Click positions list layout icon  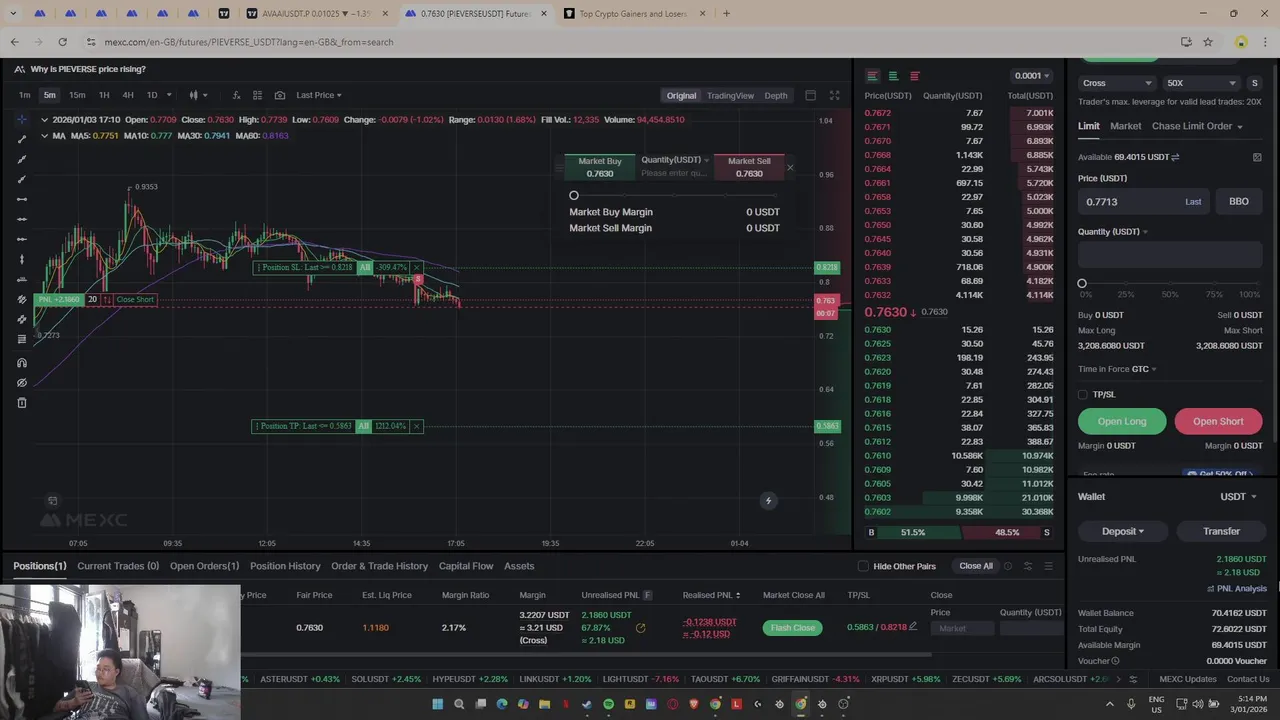[1048, 566]
